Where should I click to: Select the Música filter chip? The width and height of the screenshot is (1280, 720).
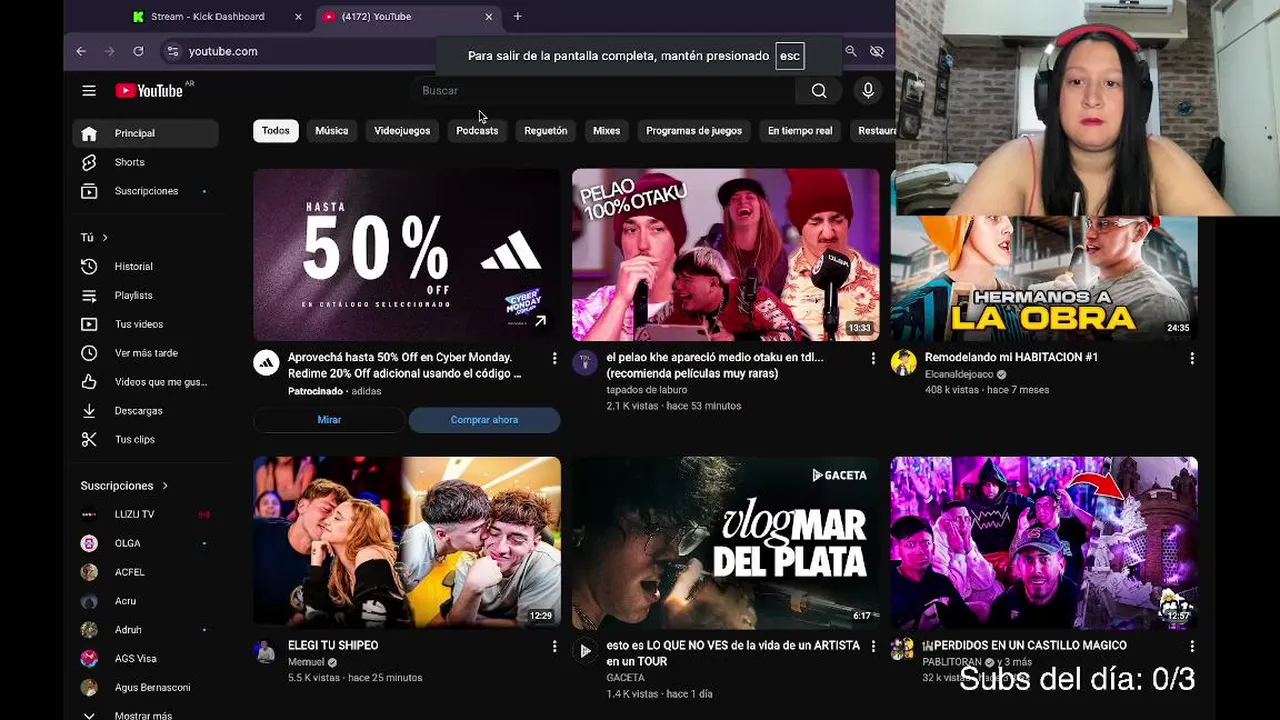point(332,131)
